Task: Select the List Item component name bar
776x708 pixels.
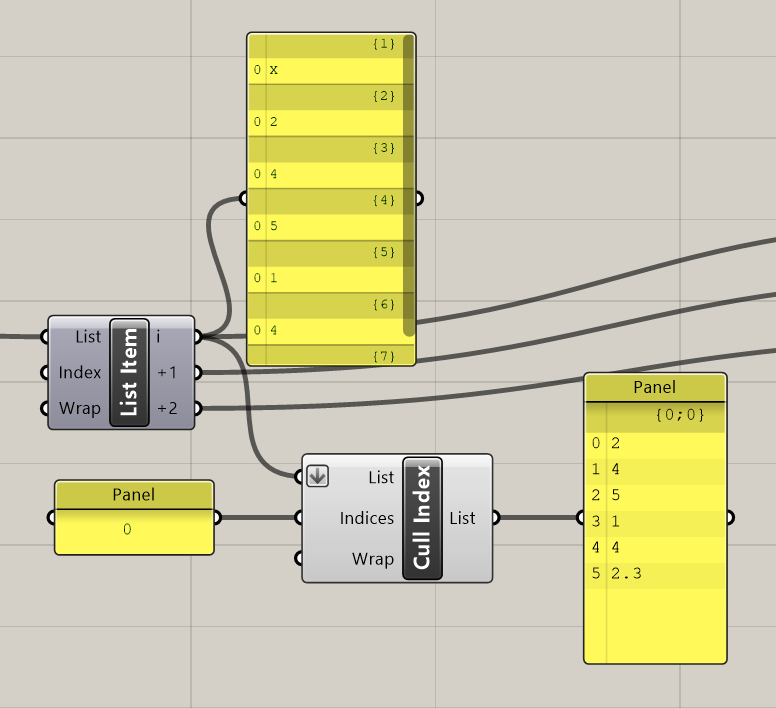Action: [x=129, y=372]
